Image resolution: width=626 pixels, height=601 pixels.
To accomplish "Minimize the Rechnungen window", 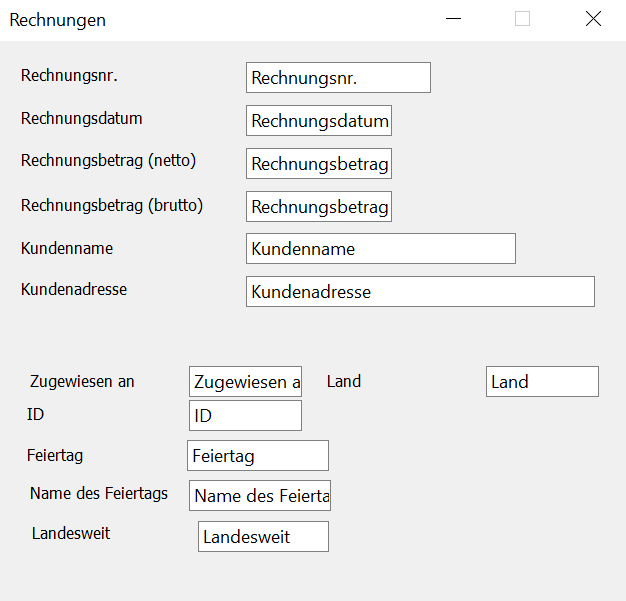I will point(453,19).
